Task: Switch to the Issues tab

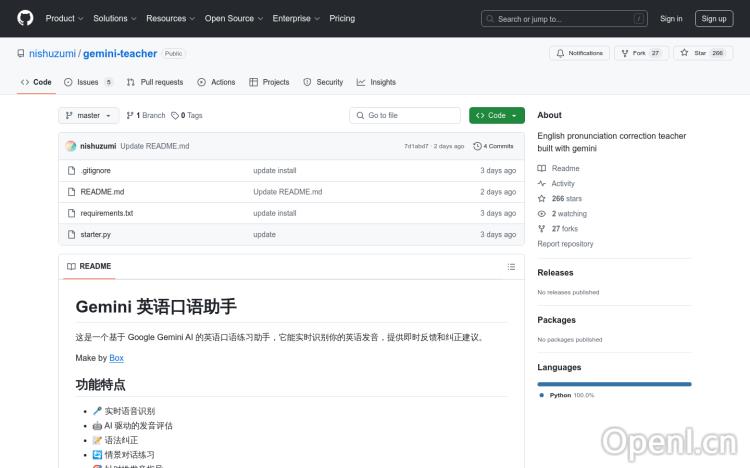Action: [88, 82]
